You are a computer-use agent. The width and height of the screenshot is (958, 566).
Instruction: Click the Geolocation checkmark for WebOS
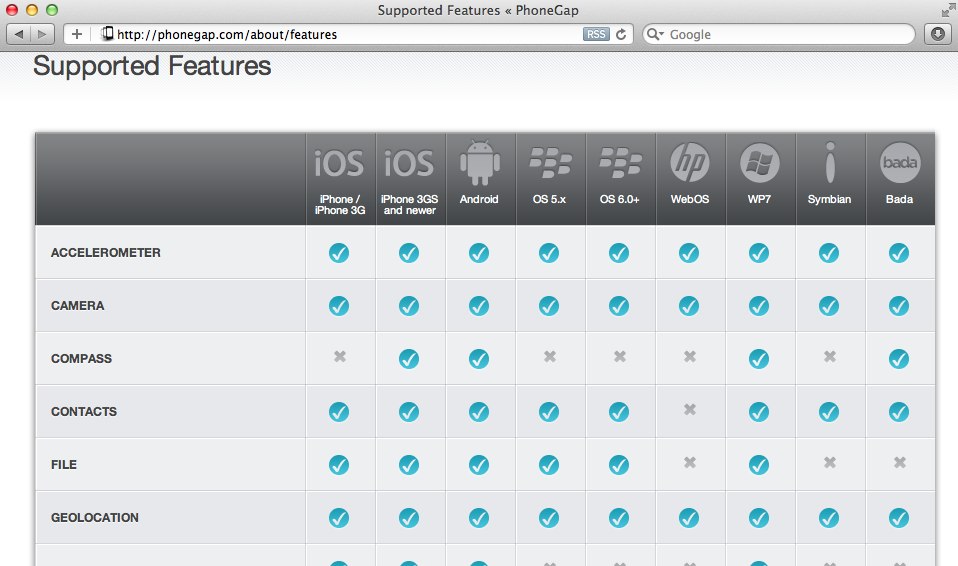click(689, 518)
